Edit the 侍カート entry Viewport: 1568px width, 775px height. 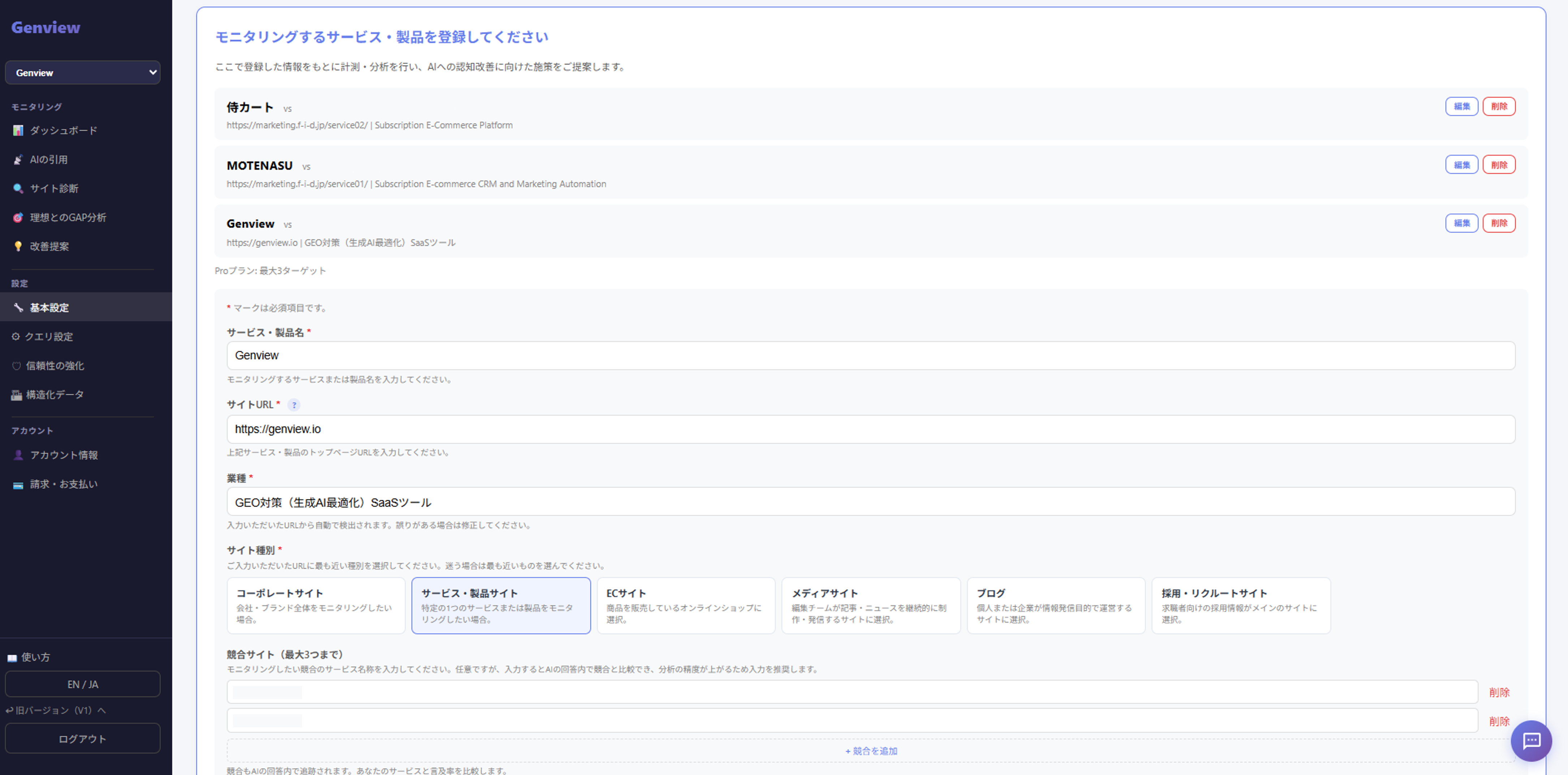pos(1461,107)
